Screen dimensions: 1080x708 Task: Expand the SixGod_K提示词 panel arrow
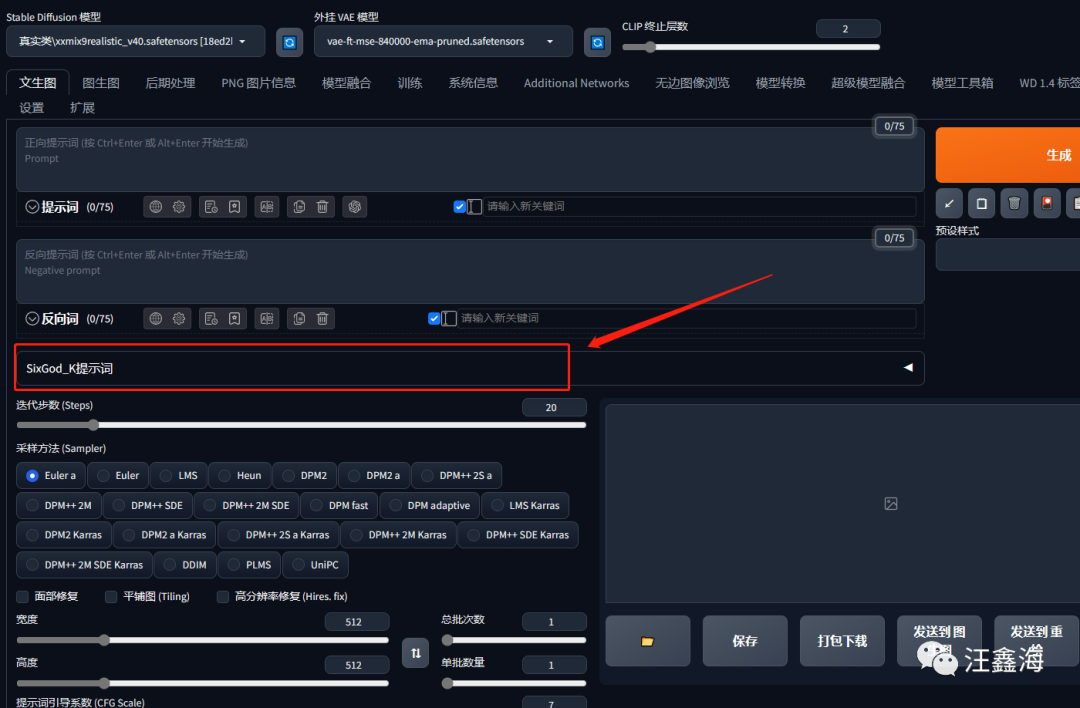[908, 368]
